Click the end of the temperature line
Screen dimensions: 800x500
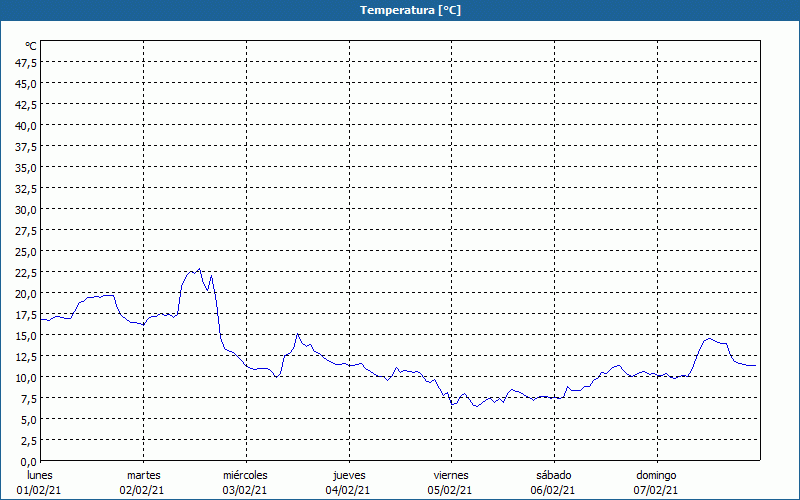[755, 366]
